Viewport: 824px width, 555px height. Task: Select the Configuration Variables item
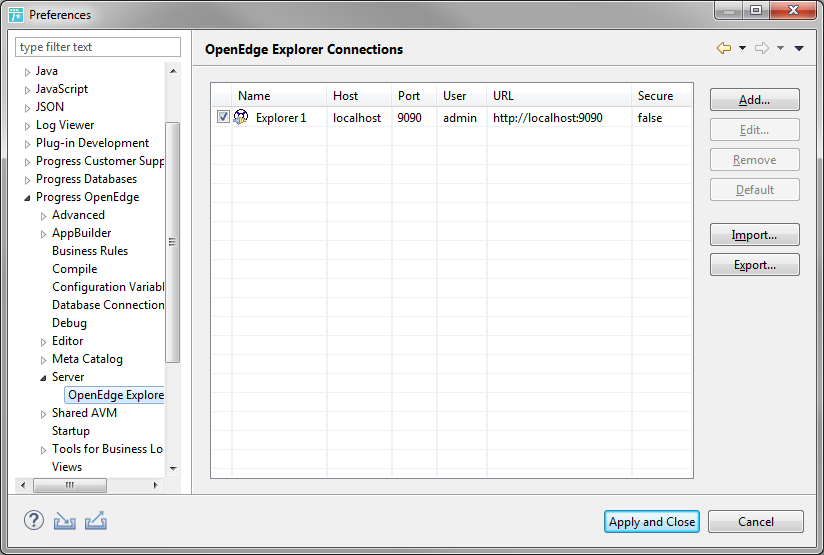pos(108,287)
